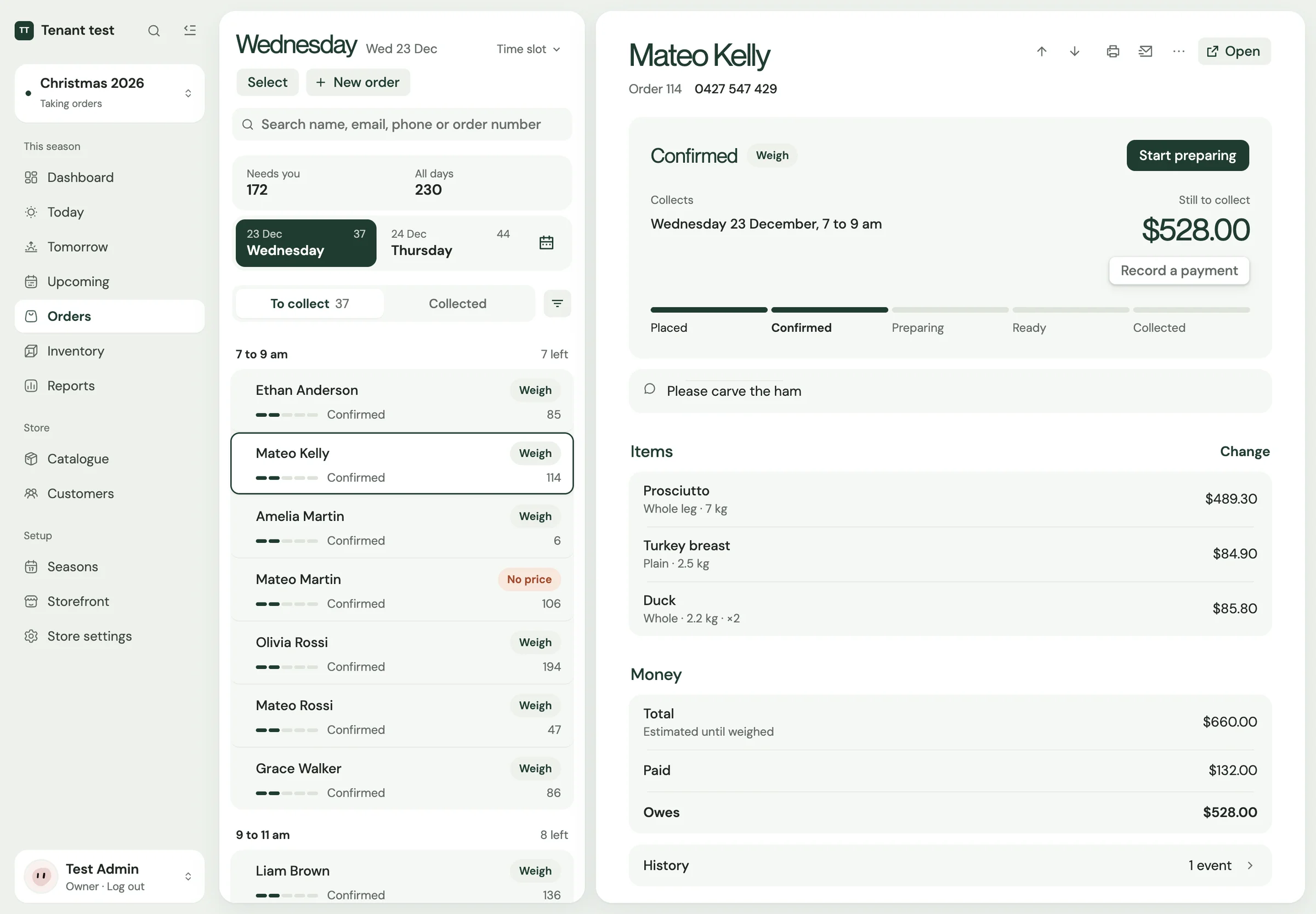Open the Time slot sorting dropdown
Image resolution: width=1316 pixels, height=914 pixels.
pos(528,49)
